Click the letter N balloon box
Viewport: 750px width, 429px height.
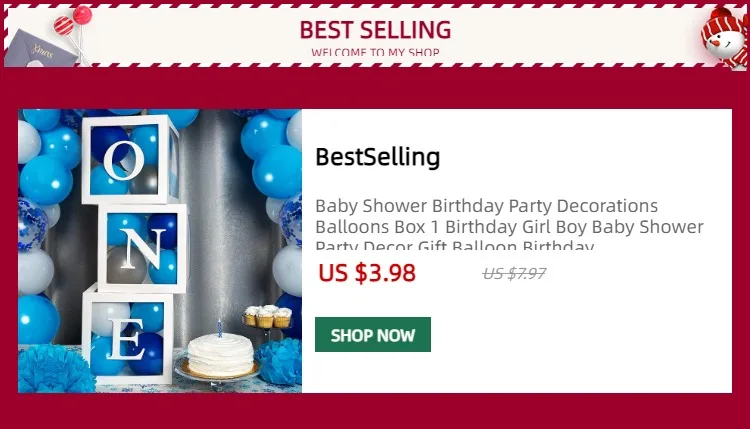(142, 248)
